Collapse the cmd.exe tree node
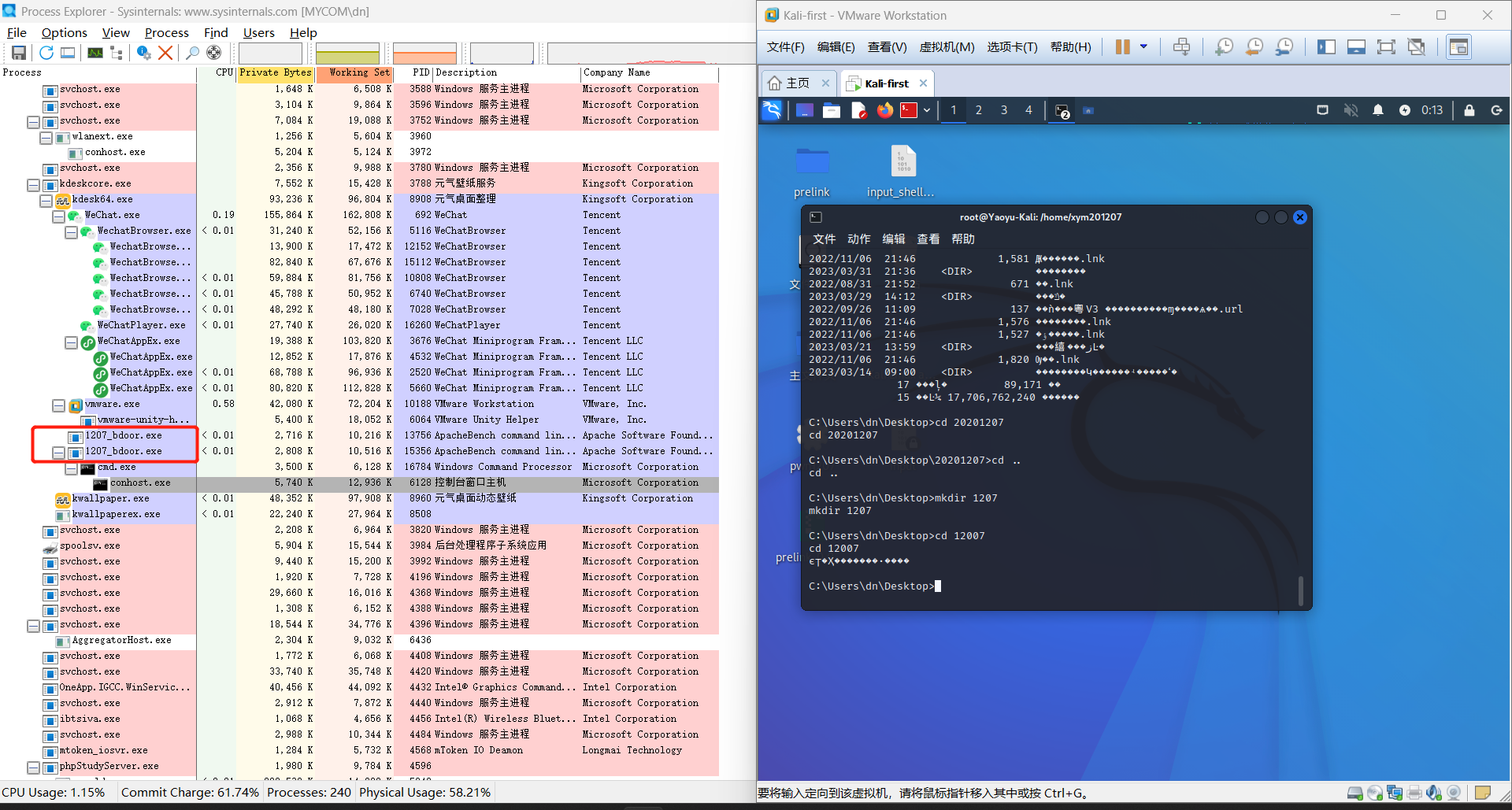 click(x=71, y=468)
